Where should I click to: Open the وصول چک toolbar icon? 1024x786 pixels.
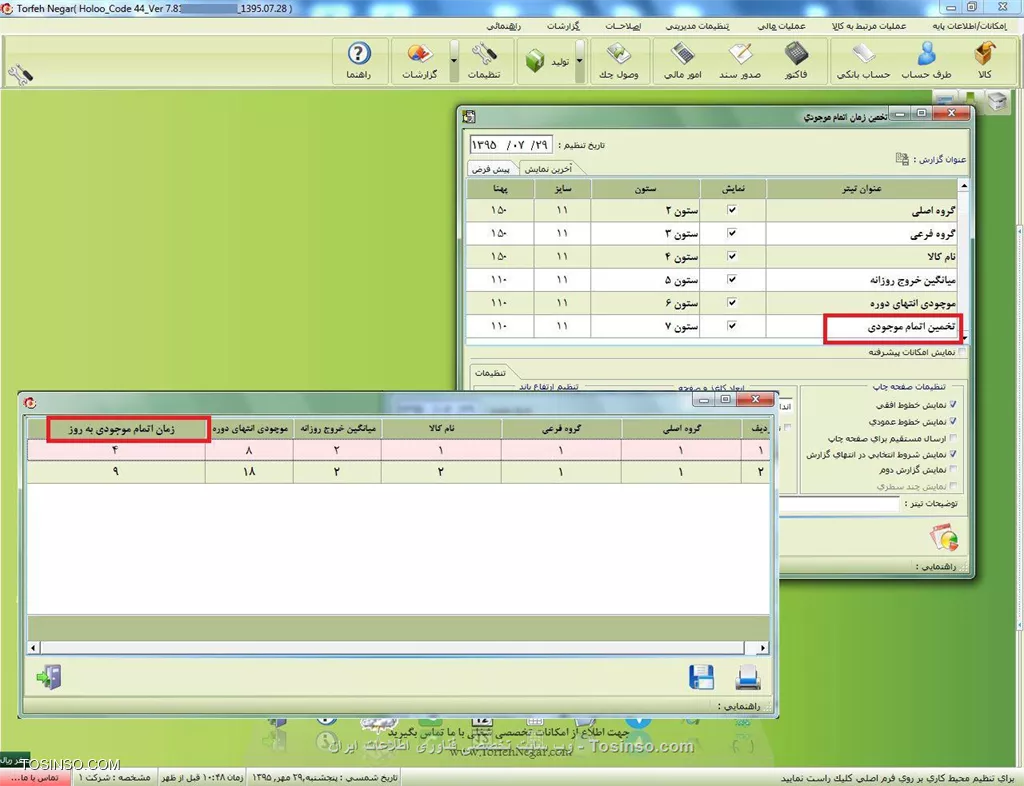coord(618,60)
